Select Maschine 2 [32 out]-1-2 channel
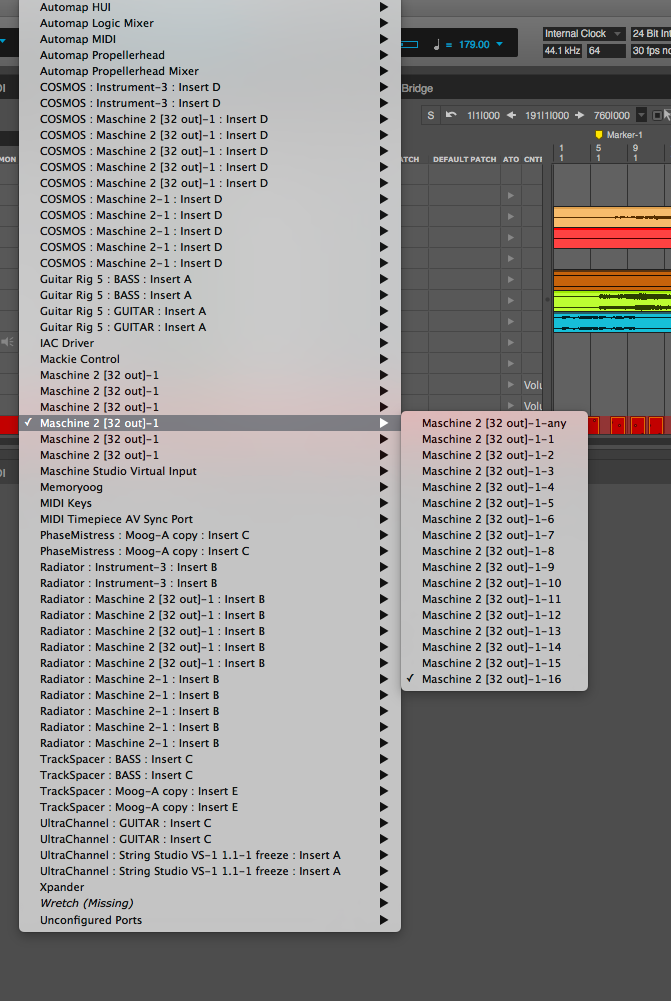 pos(494,455)
